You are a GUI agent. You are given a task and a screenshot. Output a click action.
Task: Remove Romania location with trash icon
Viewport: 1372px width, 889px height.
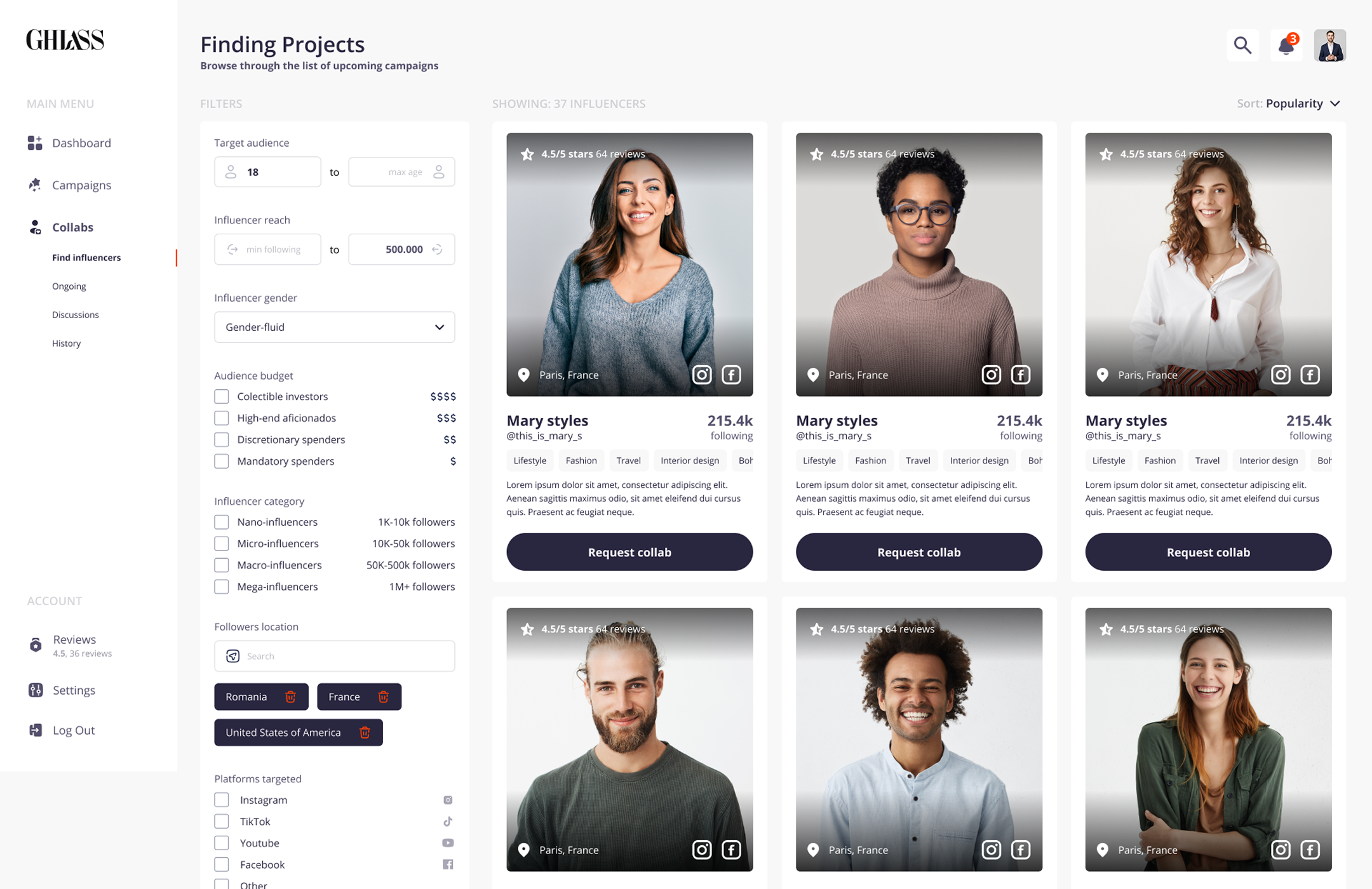pos(290,697)
